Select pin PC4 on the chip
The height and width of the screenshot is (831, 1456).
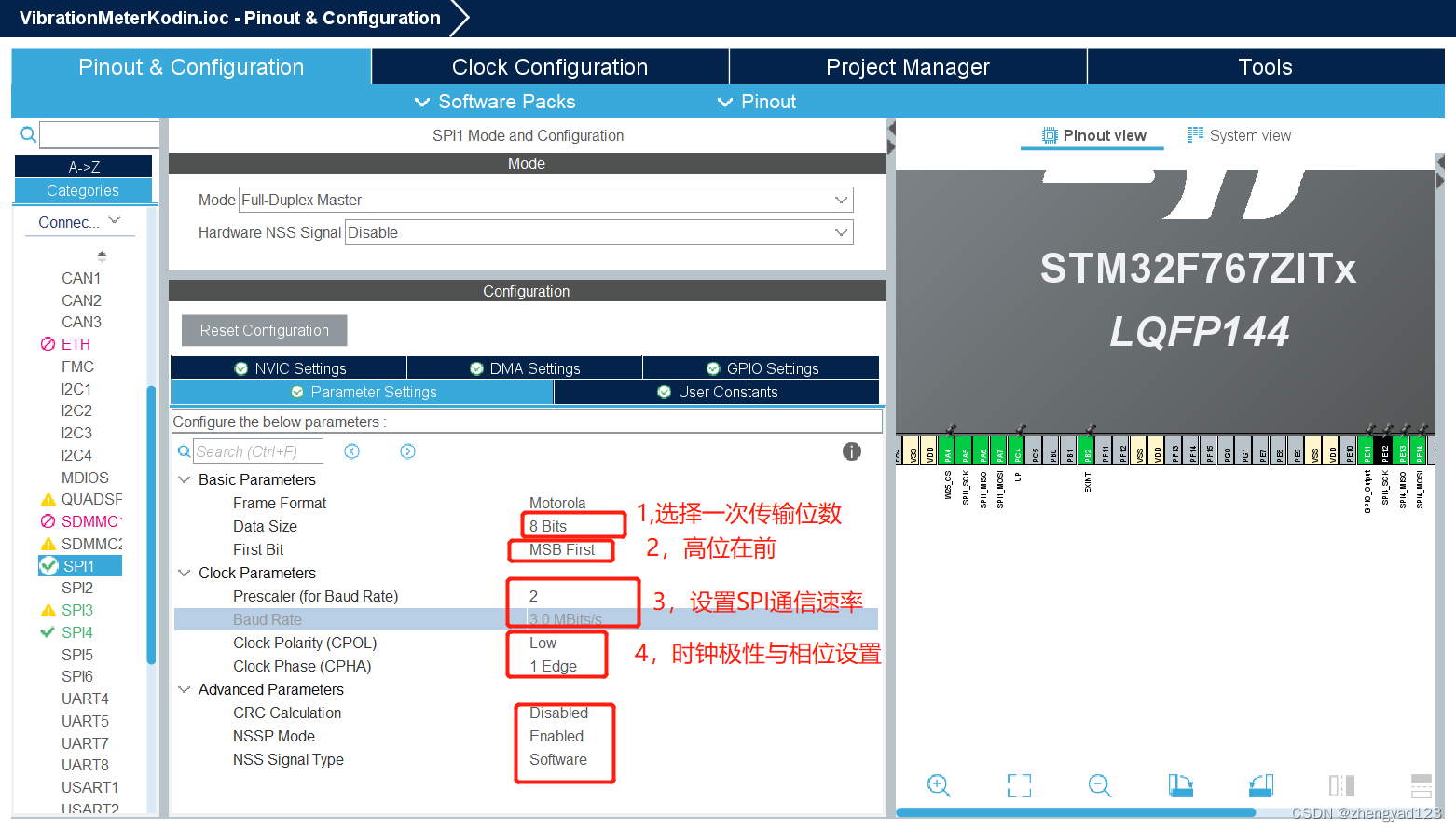point(1017,450)
